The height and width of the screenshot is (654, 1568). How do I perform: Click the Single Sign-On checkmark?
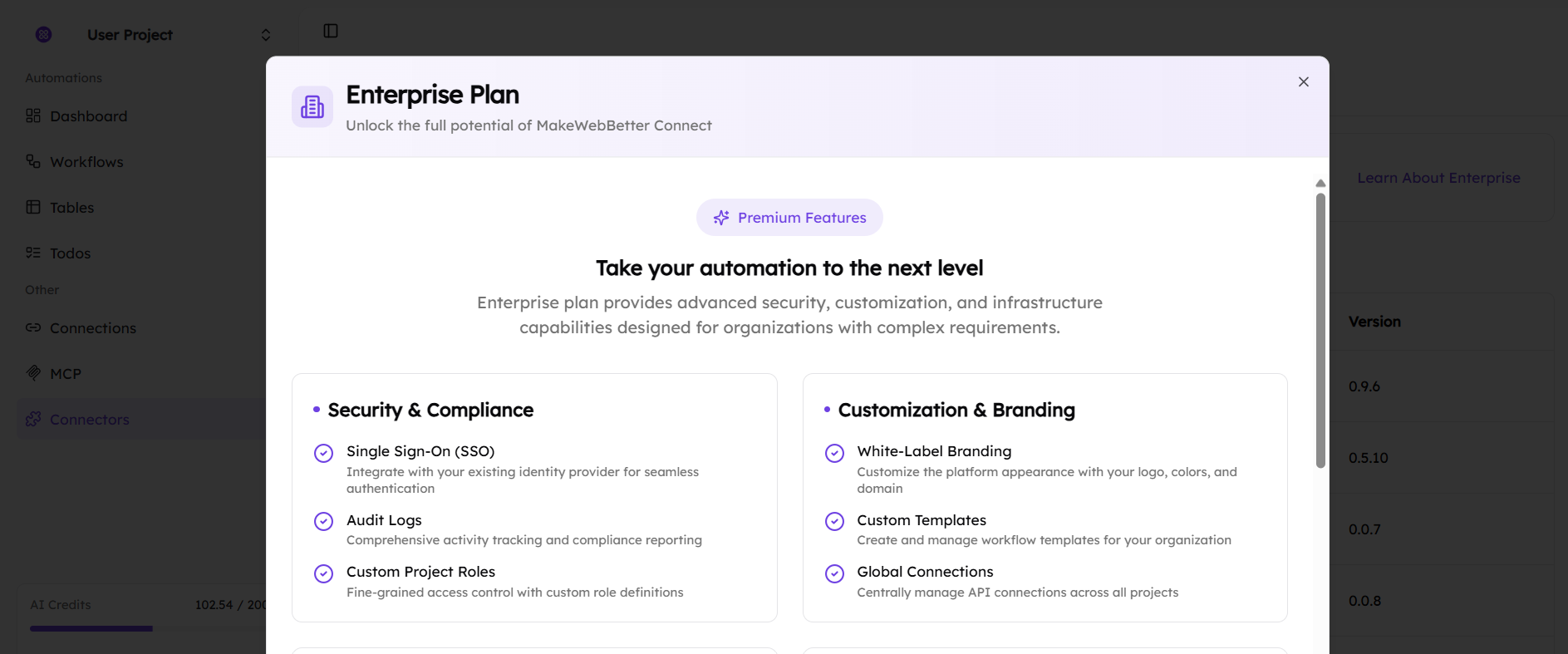(323, 453)
